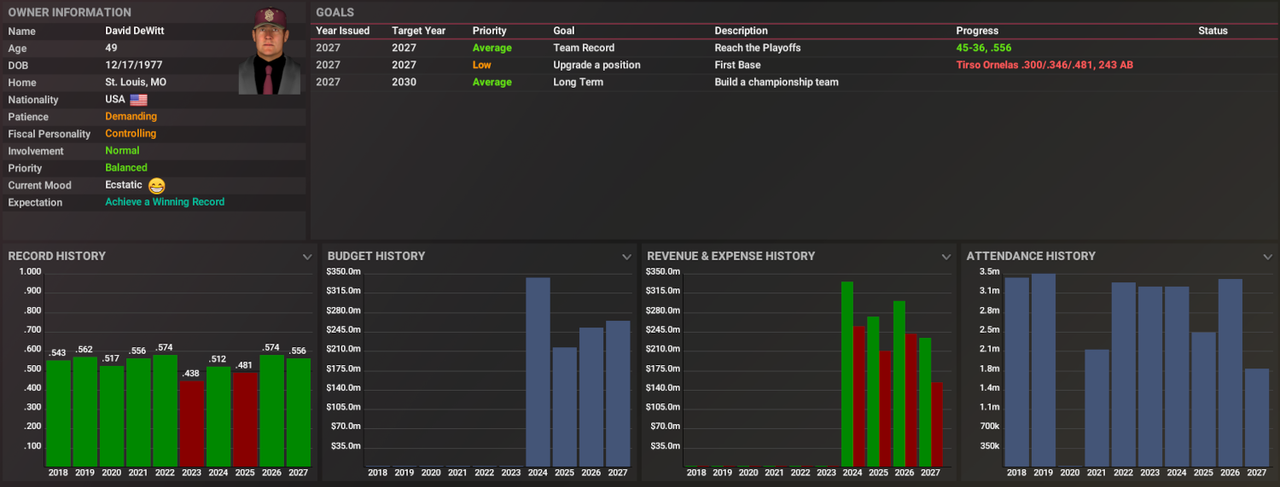Click the 2030 target year cell
The width and height of the screenshot is (1280, 487).
click(405, 82)
